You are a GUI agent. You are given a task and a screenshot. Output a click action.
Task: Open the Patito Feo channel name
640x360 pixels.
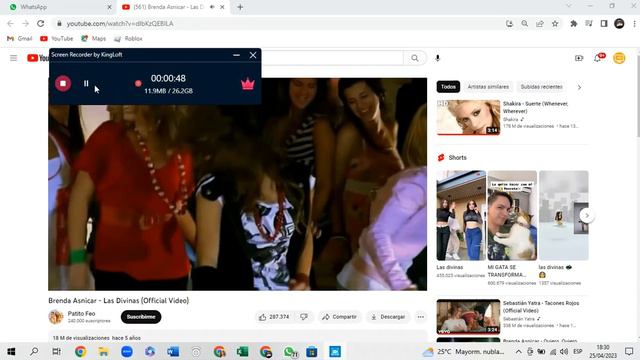click(x=82, y=313)
